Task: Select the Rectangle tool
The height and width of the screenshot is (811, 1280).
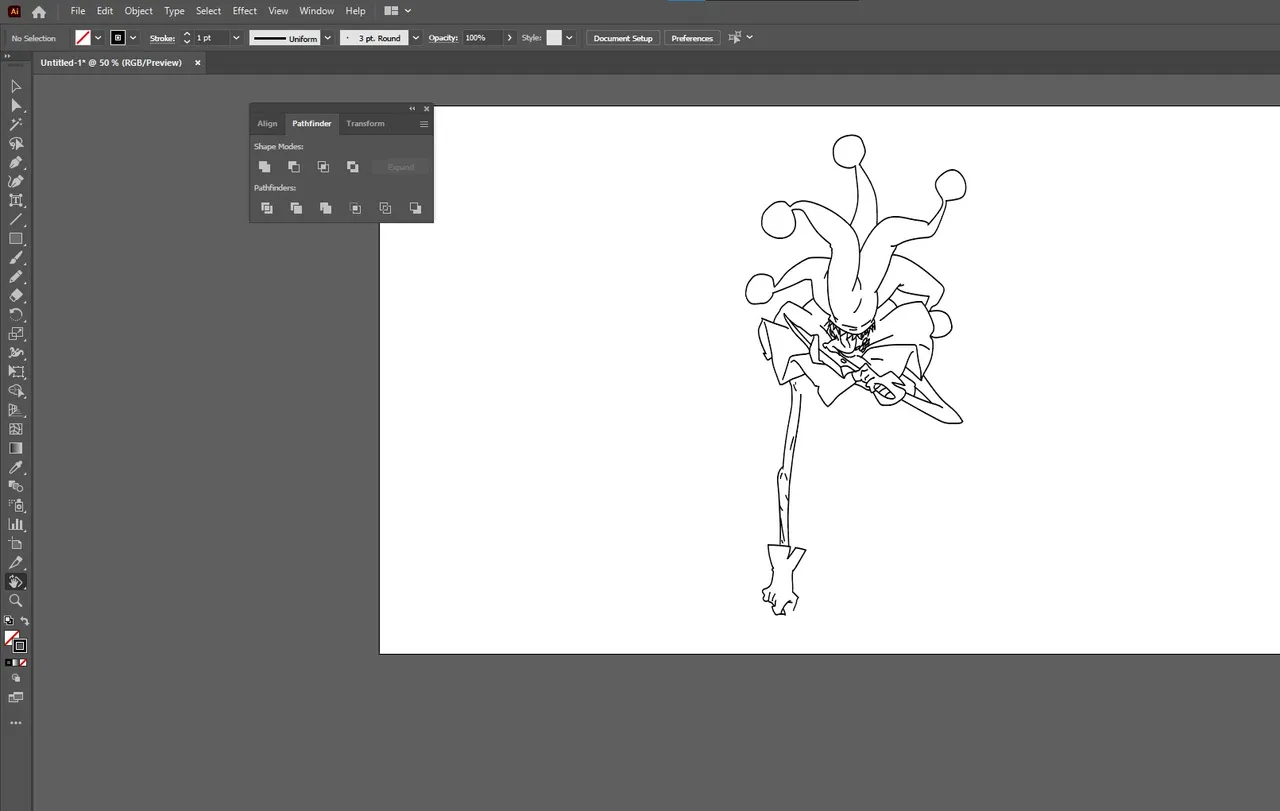Action: pos(16,239)
